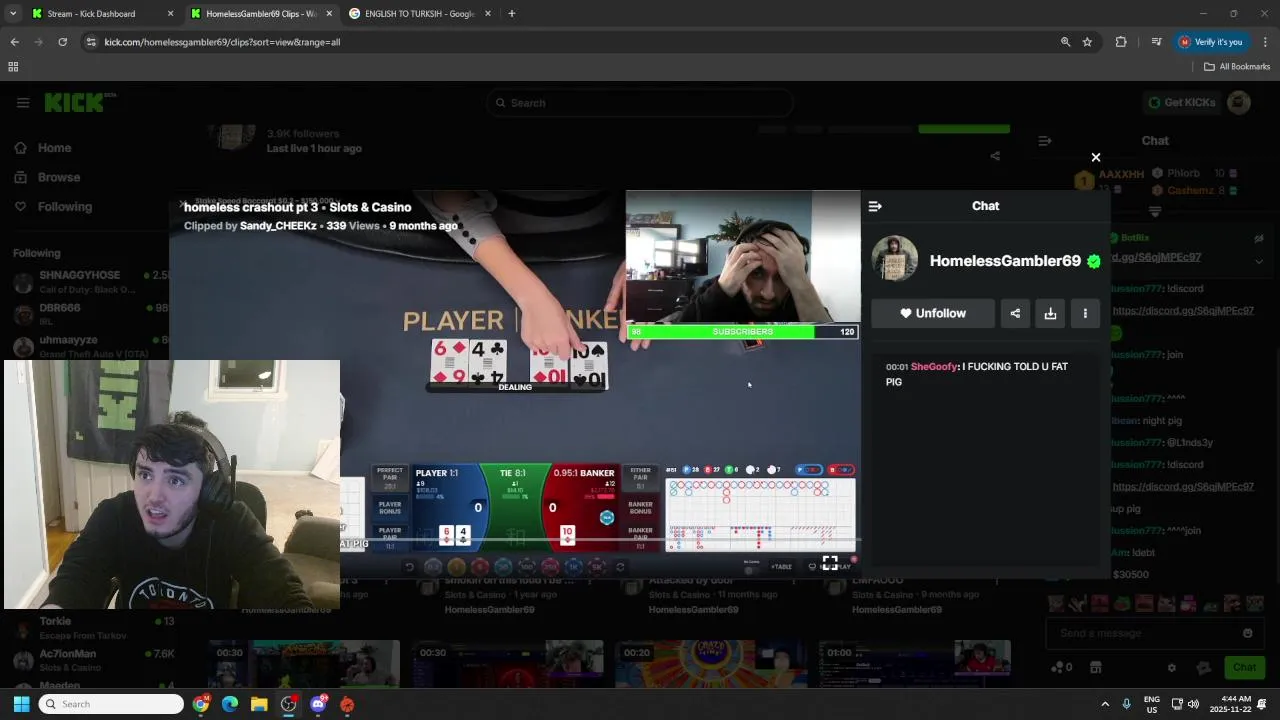The height and width of the screenshot is (720, 1280).
Task: Open Google Chrome from taskbar
Action: pos(201,704)
